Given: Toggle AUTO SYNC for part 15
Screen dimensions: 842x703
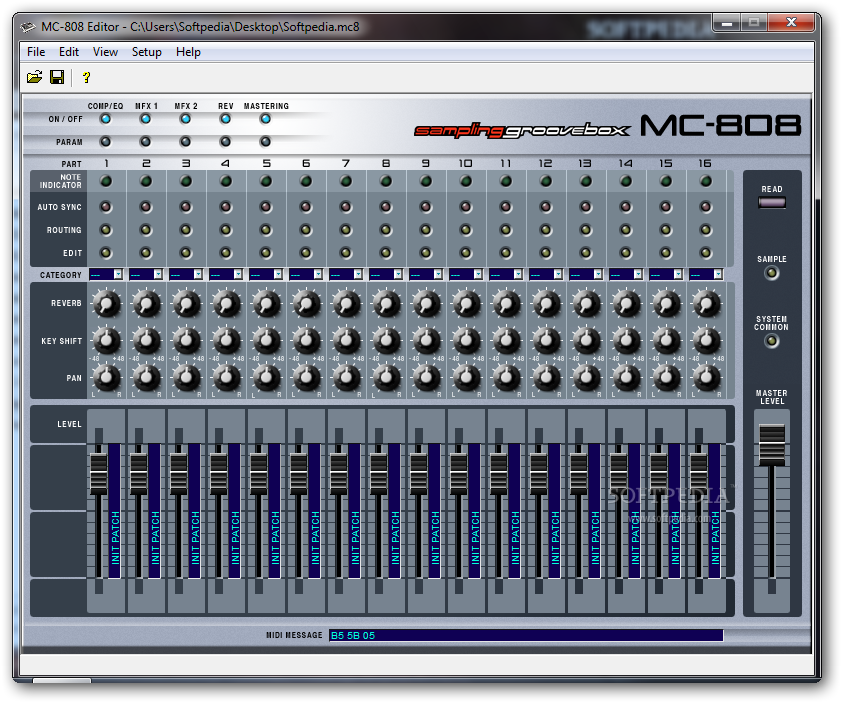Looking at the screenshot, I should click(666, 207).
